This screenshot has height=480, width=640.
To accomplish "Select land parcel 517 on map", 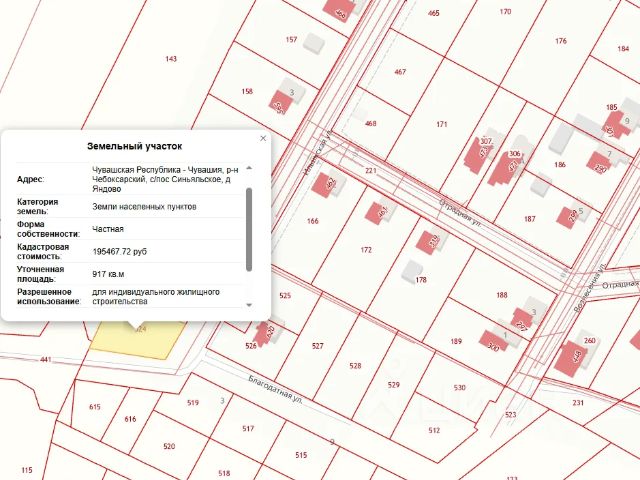I will 248,429.
